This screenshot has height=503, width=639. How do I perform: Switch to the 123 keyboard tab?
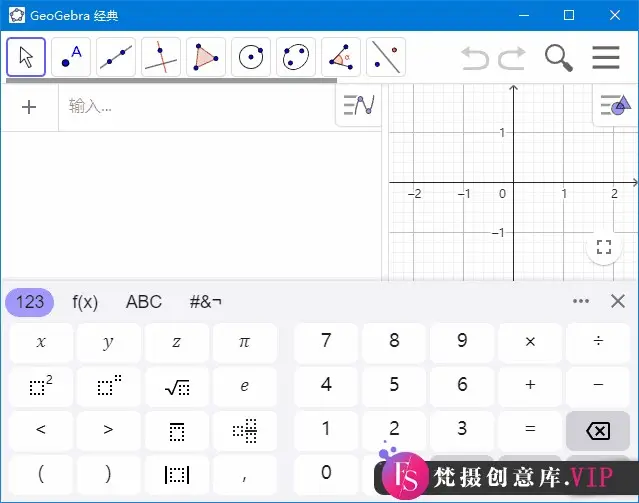pos(30,302)
